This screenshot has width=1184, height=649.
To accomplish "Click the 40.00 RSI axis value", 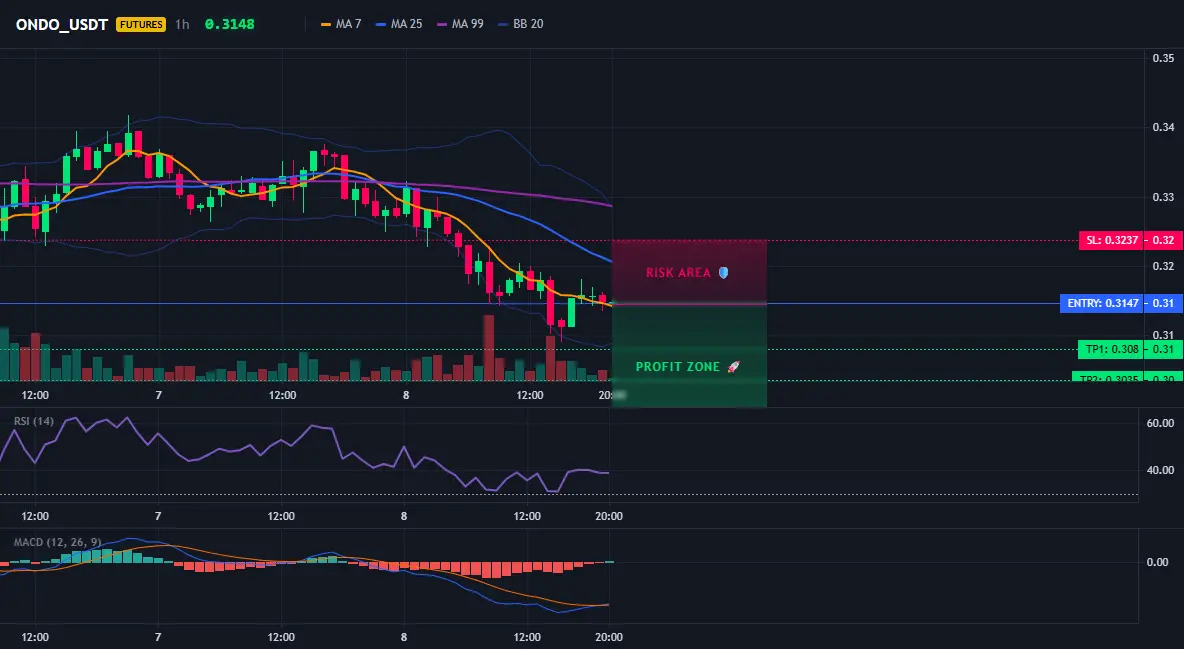I will pos(1161,470).
